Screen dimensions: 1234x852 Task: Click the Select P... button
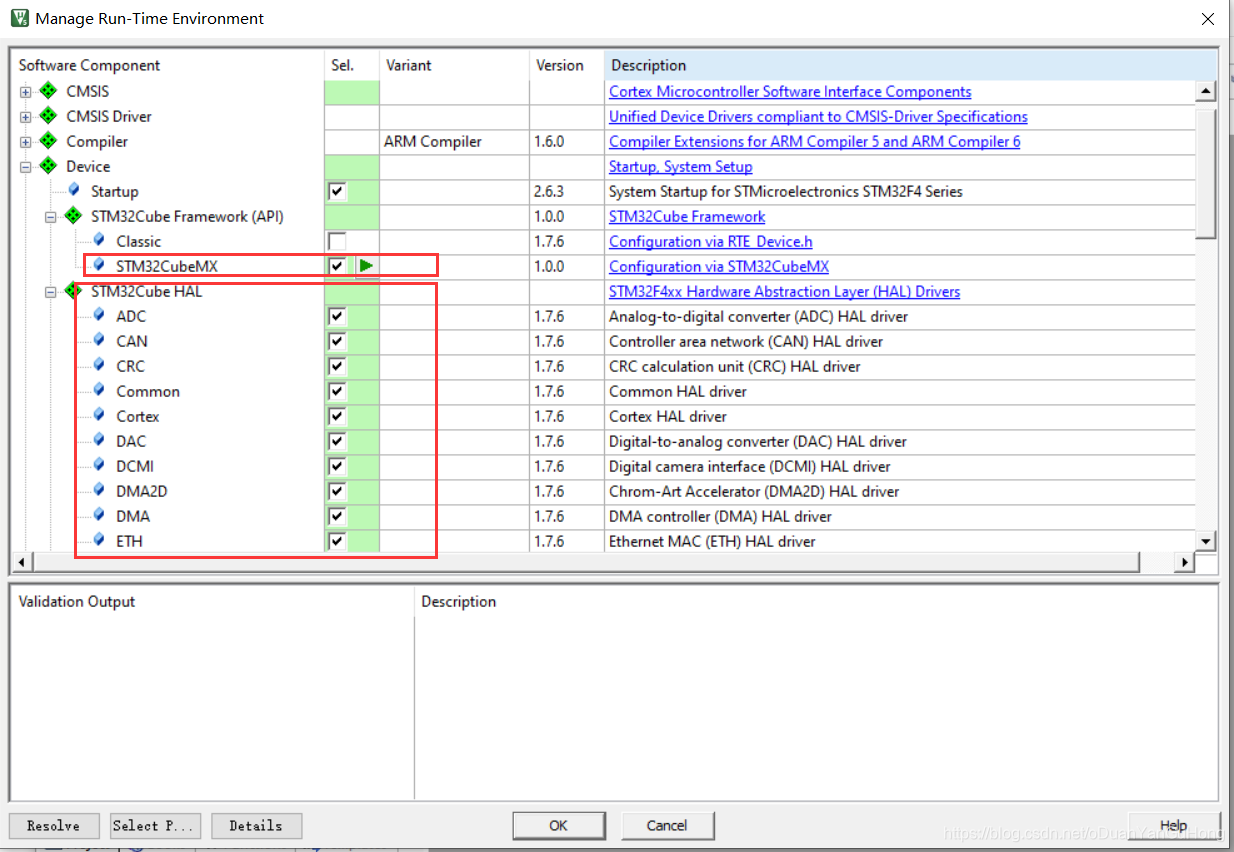coord(156,826)
